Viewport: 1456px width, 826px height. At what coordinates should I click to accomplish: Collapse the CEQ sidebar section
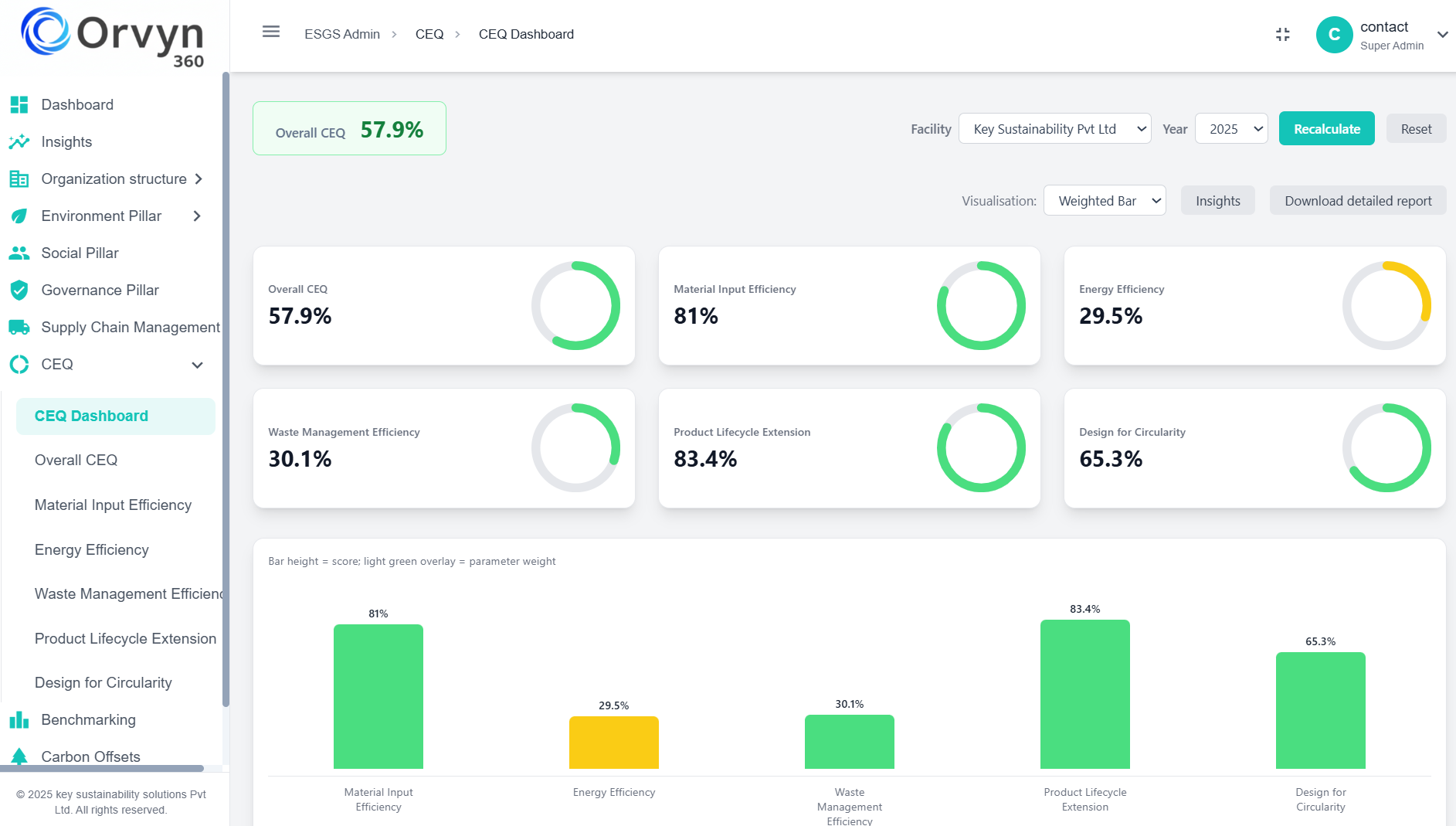197,365
